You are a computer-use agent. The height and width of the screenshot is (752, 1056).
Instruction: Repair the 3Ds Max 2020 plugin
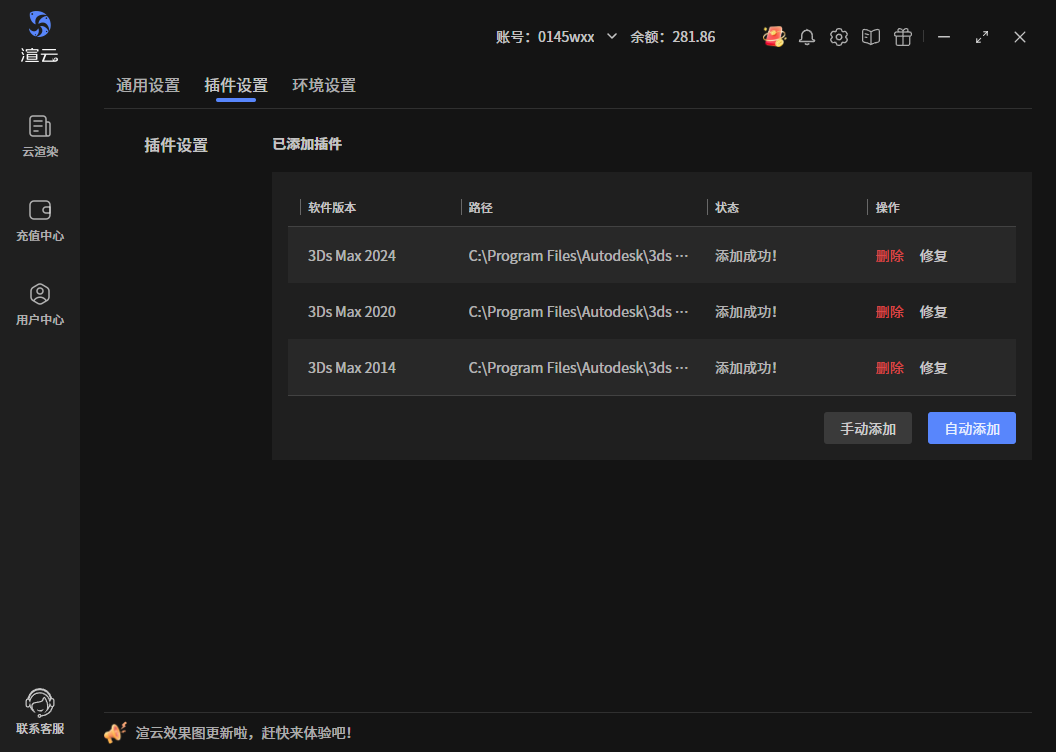coord(933,312)
